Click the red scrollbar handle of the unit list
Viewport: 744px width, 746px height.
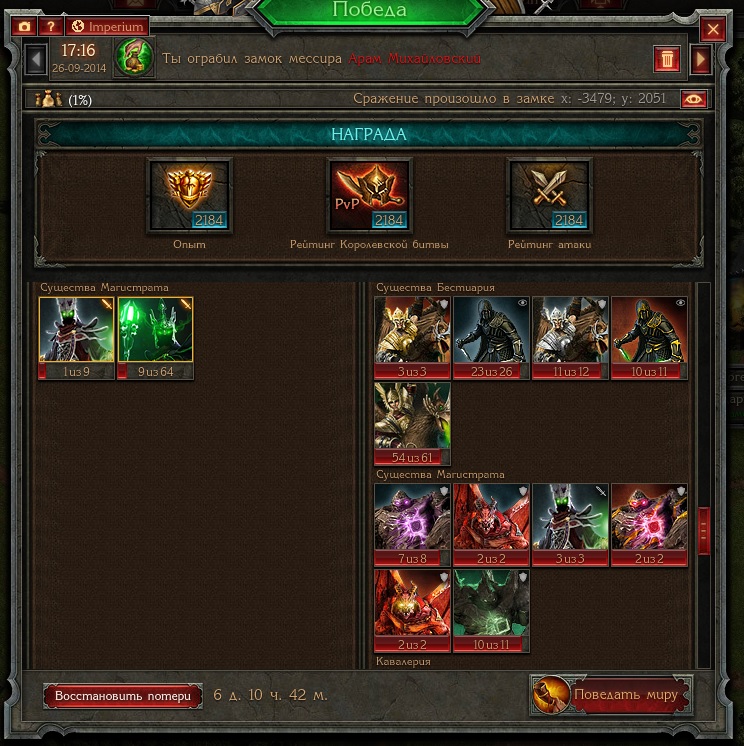pyautogui.click(x=703, y=530)
